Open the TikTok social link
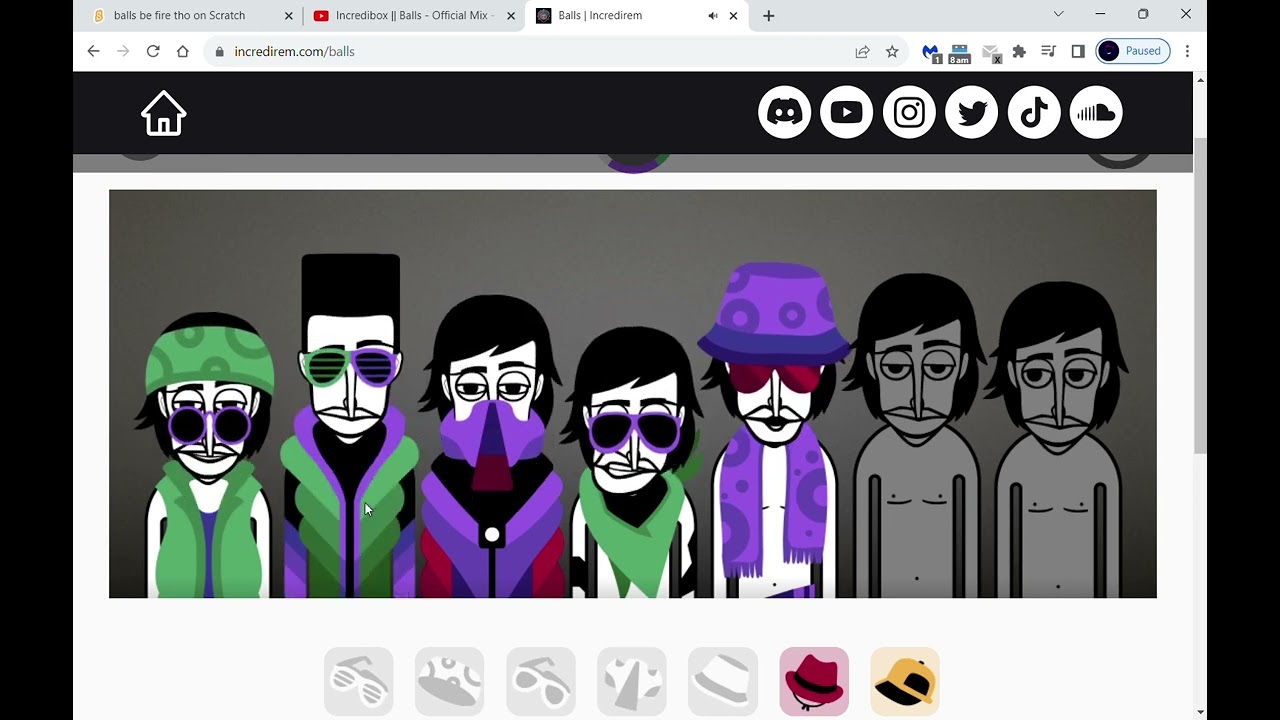The image size is (1280, 720). [x=1034, y=112]
